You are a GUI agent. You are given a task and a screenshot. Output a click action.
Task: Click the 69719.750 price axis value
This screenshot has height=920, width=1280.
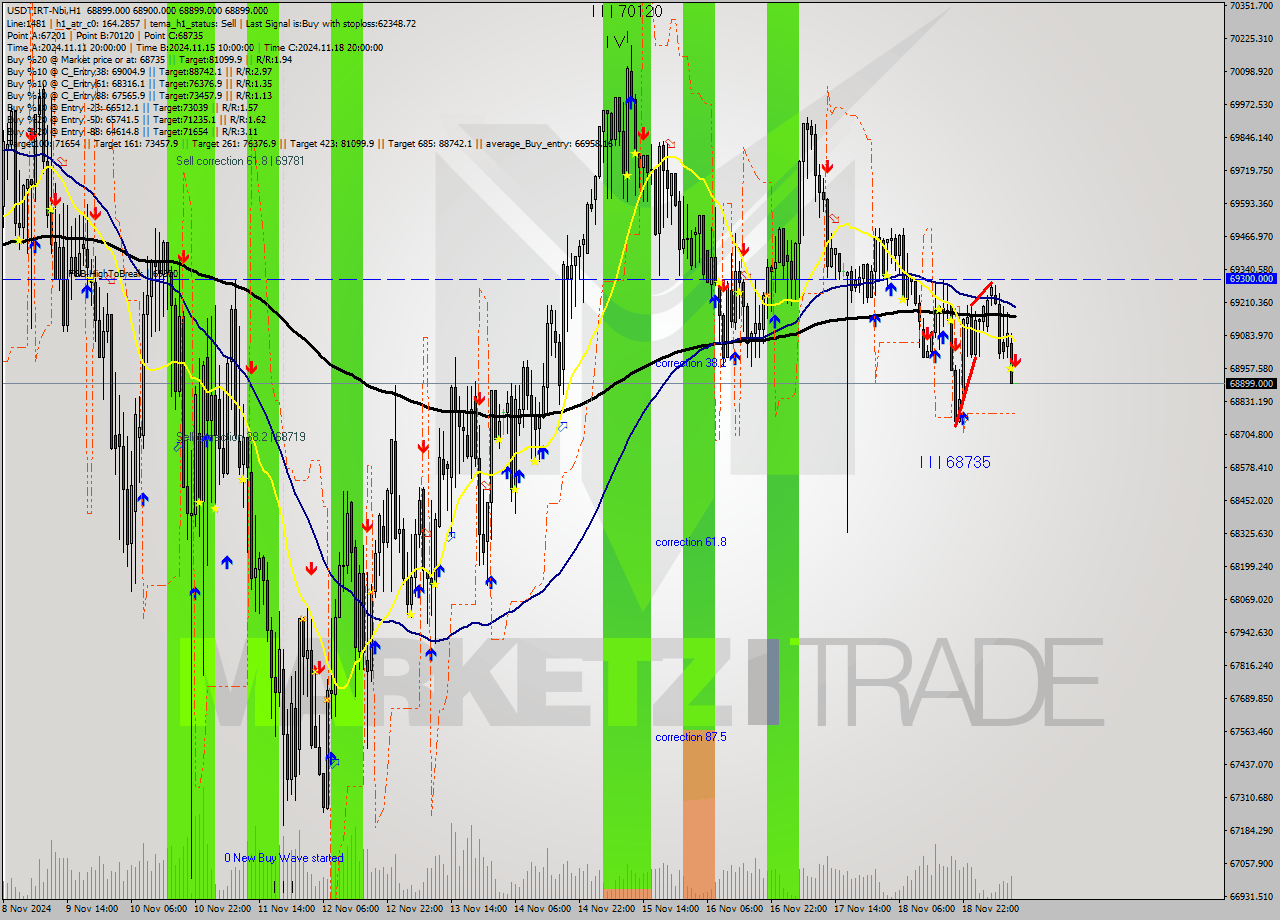(1251, 171)
